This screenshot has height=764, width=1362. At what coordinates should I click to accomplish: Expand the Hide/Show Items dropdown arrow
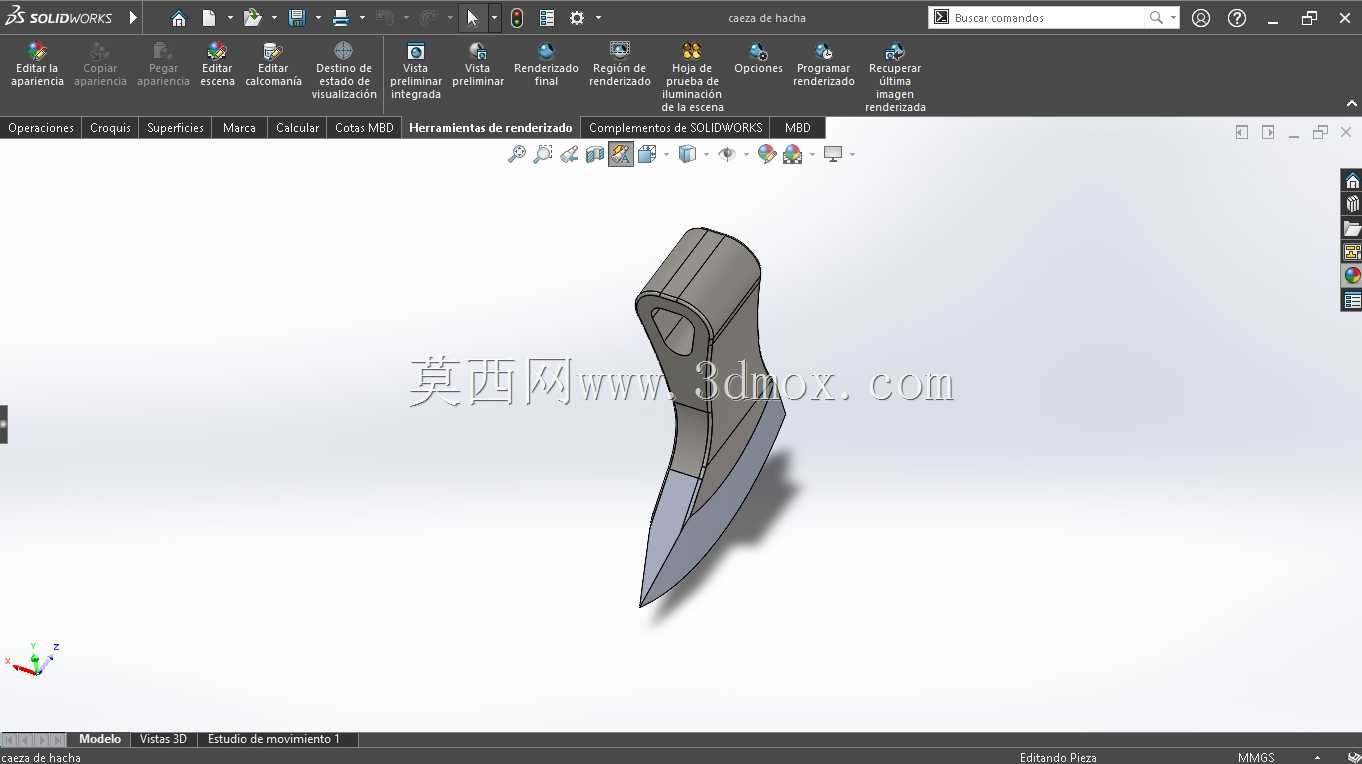(746, 154)
